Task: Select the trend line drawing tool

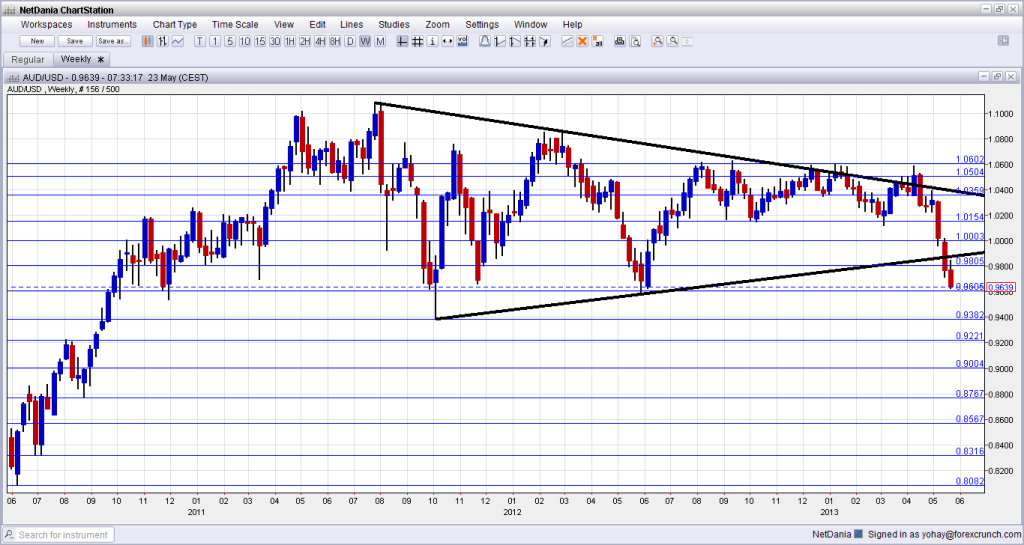Action: [500, 41]
